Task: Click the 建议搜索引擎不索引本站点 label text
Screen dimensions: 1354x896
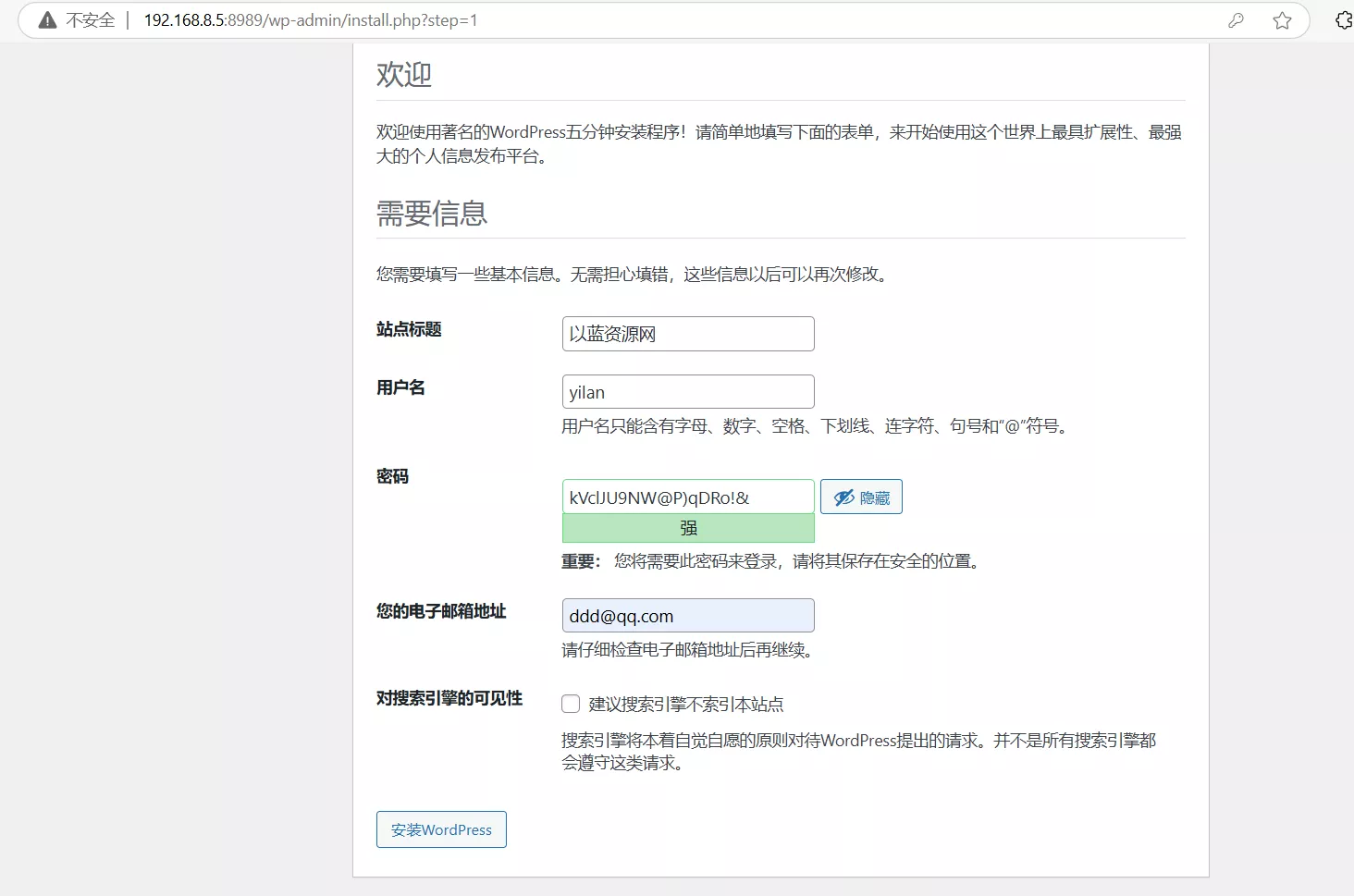Action: point(686,705)
